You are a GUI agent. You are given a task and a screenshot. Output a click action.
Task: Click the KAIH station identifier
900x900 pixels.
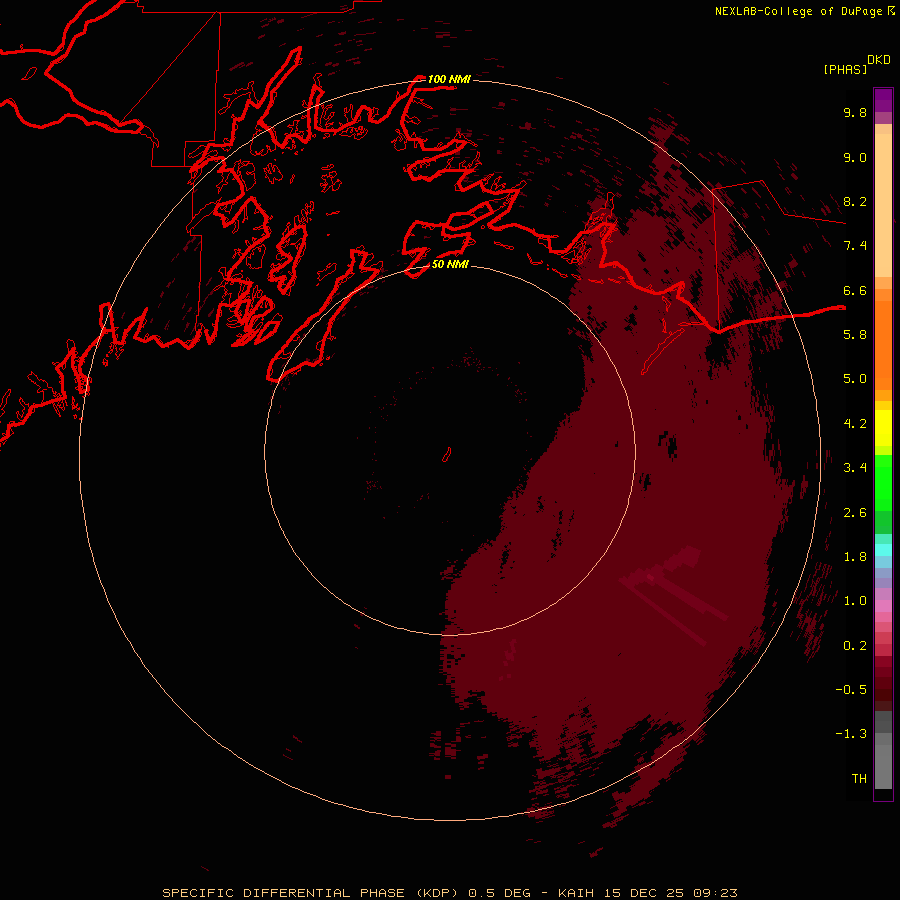(x=577, y=893)
